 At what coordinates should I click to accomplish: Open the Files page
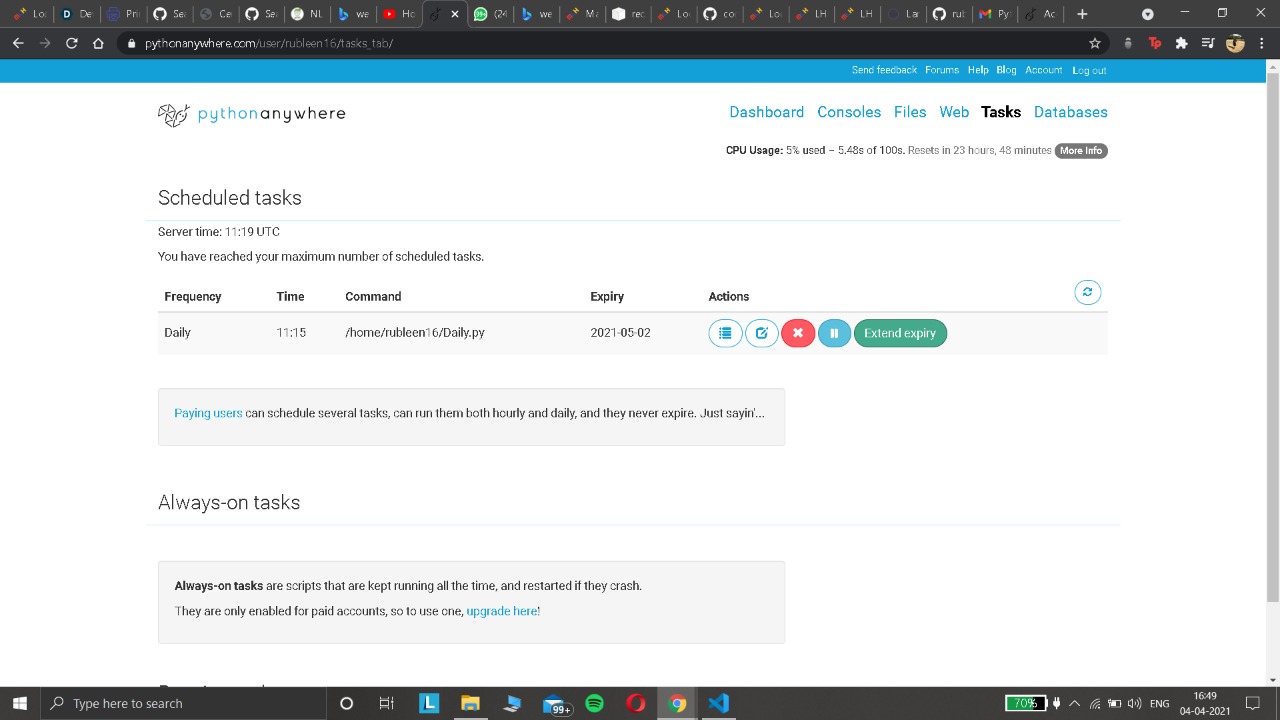tap(910, 112)
